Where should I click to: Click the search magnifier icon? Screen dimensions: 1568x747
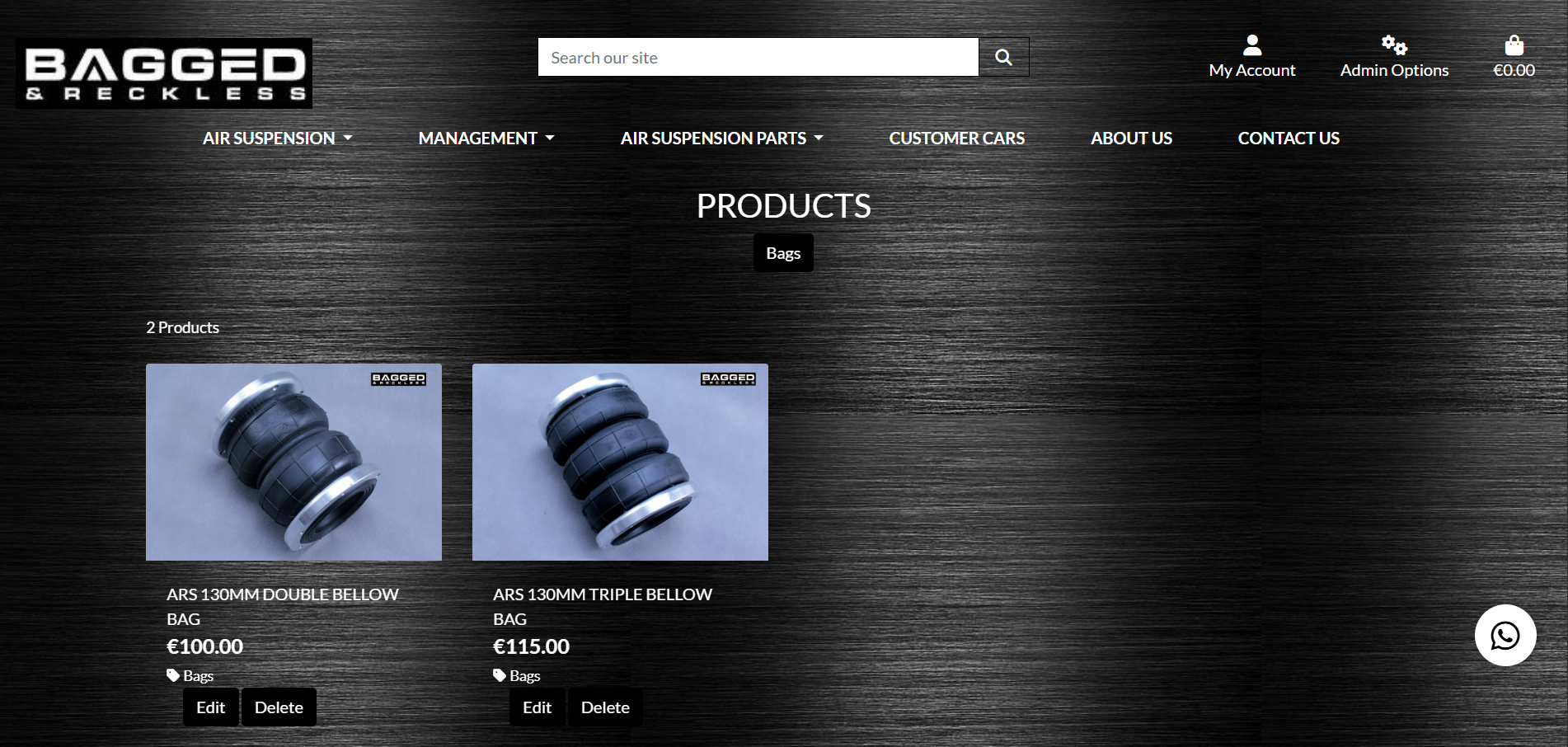pos(1002,56)
